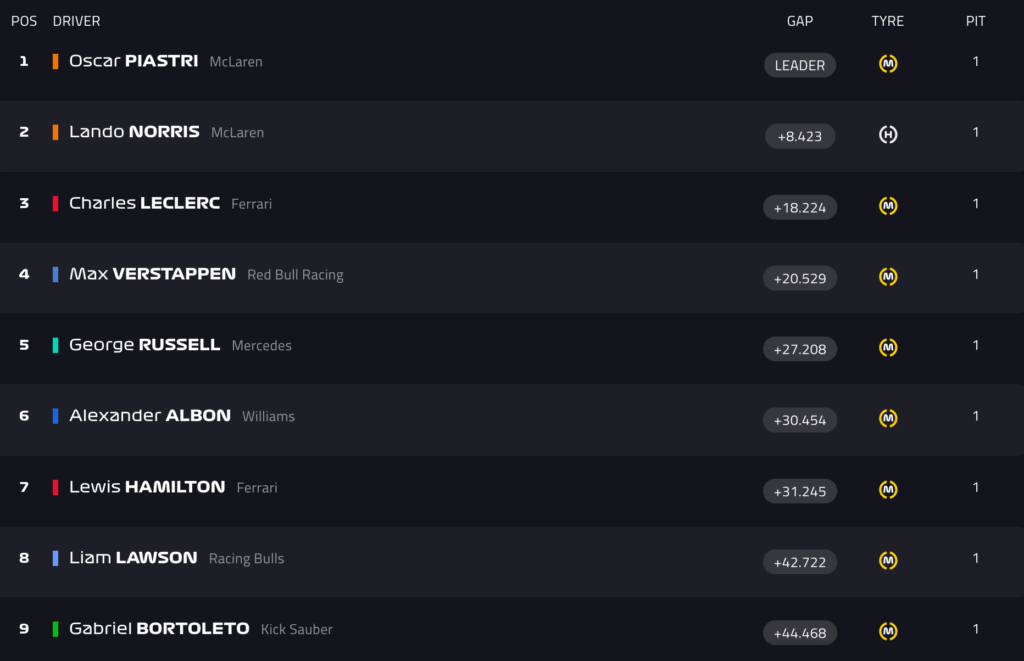Click Leclerc's medium tyre icon

coord(888,206)
